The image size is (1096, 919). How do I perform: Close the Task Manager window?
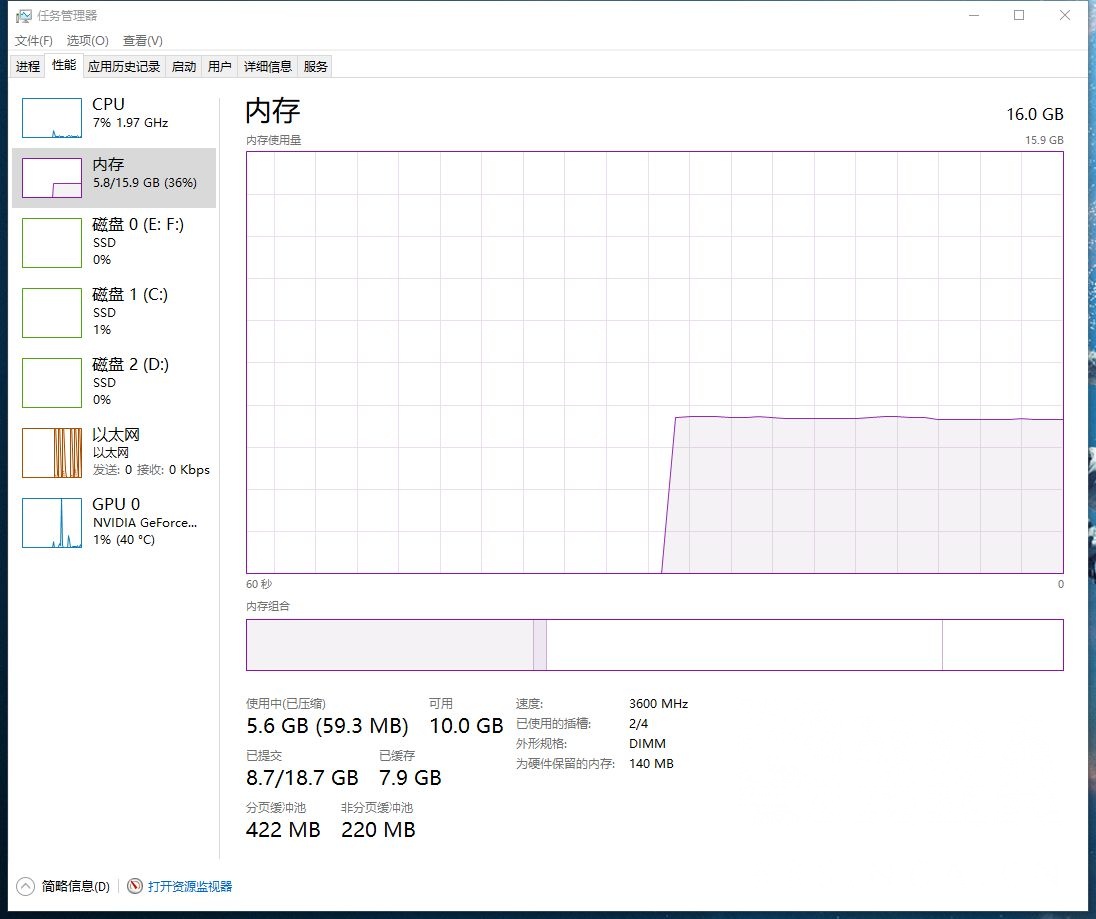pos(1065,15)
